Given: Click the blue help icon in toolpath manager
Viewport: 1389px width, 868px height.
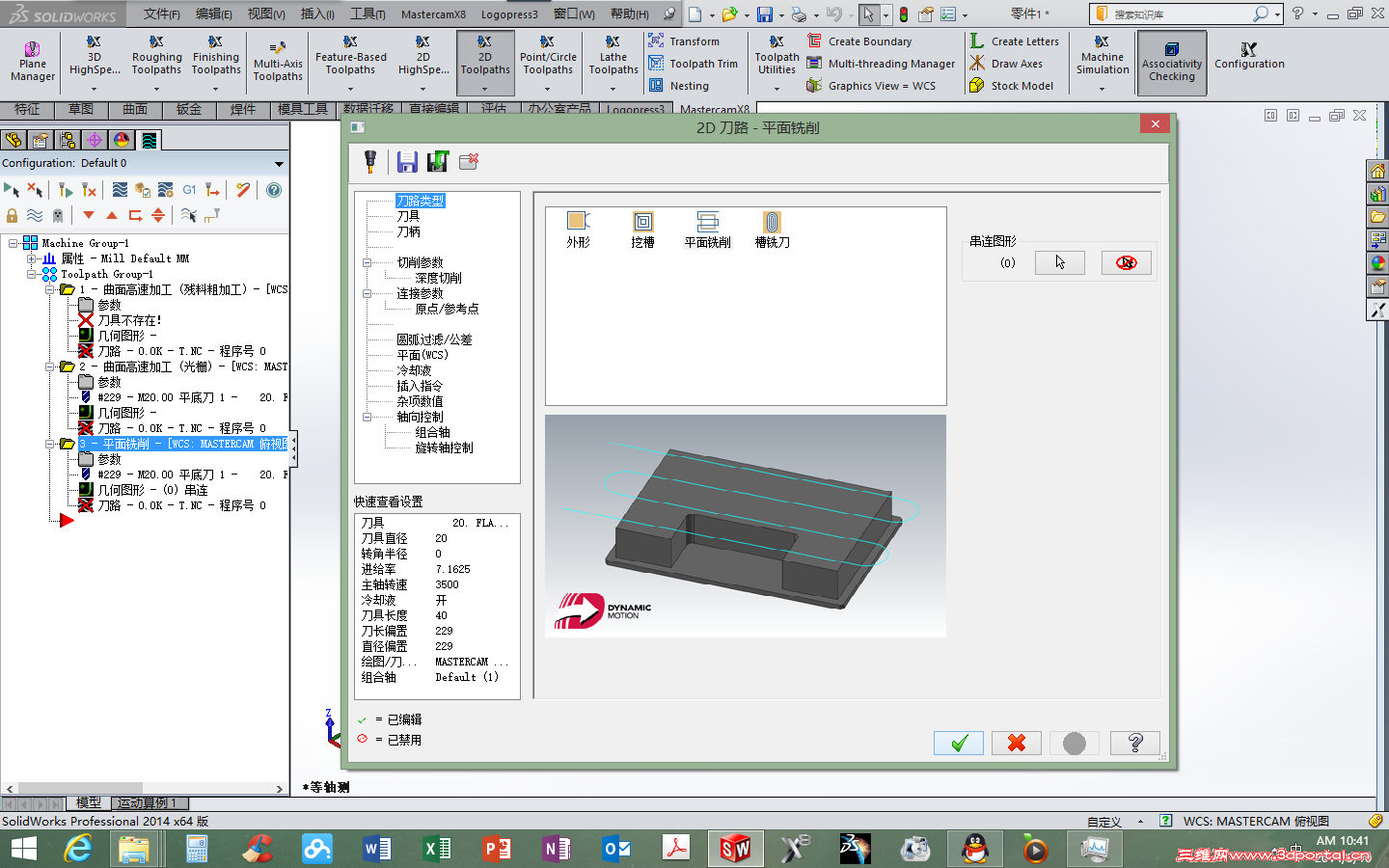Looking at the screenshot, I should click(274, 190).
